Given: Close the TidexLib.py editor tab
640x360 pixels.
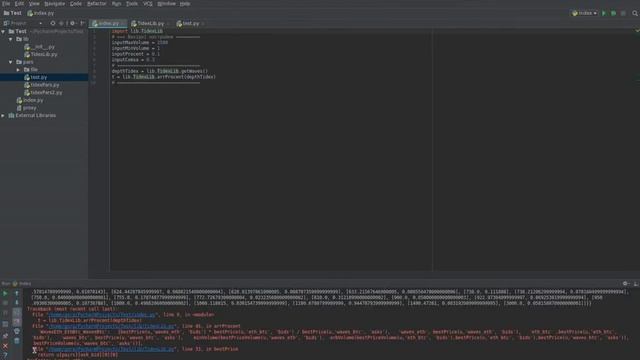Looking at the screenshot, I should (168, 24).
